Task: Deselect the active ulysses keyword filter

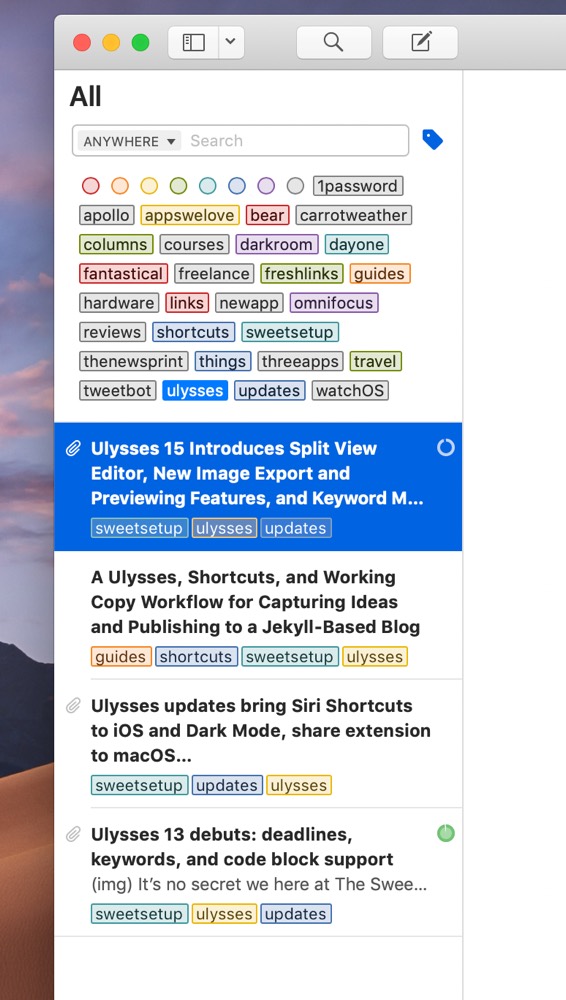Action: tap(195, 390)
